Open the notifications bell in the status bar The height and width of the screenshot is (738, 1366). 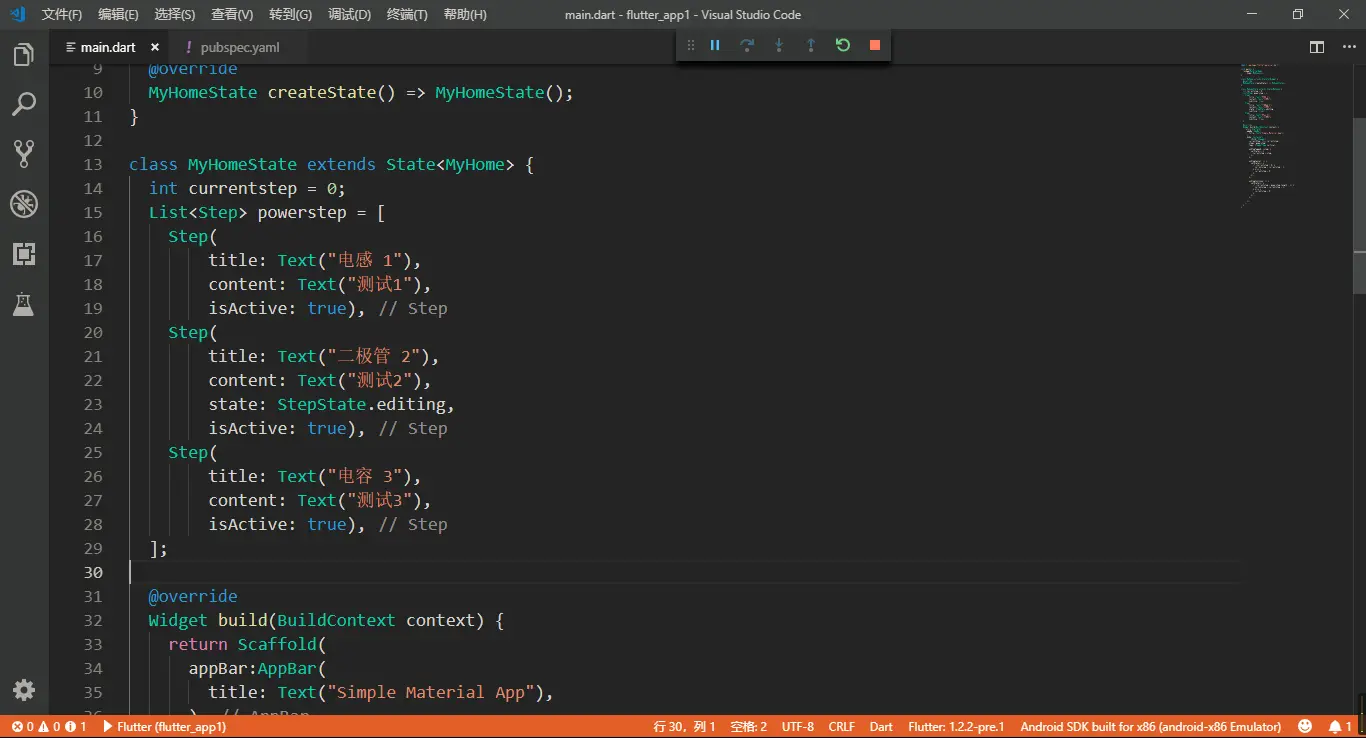1340,727
